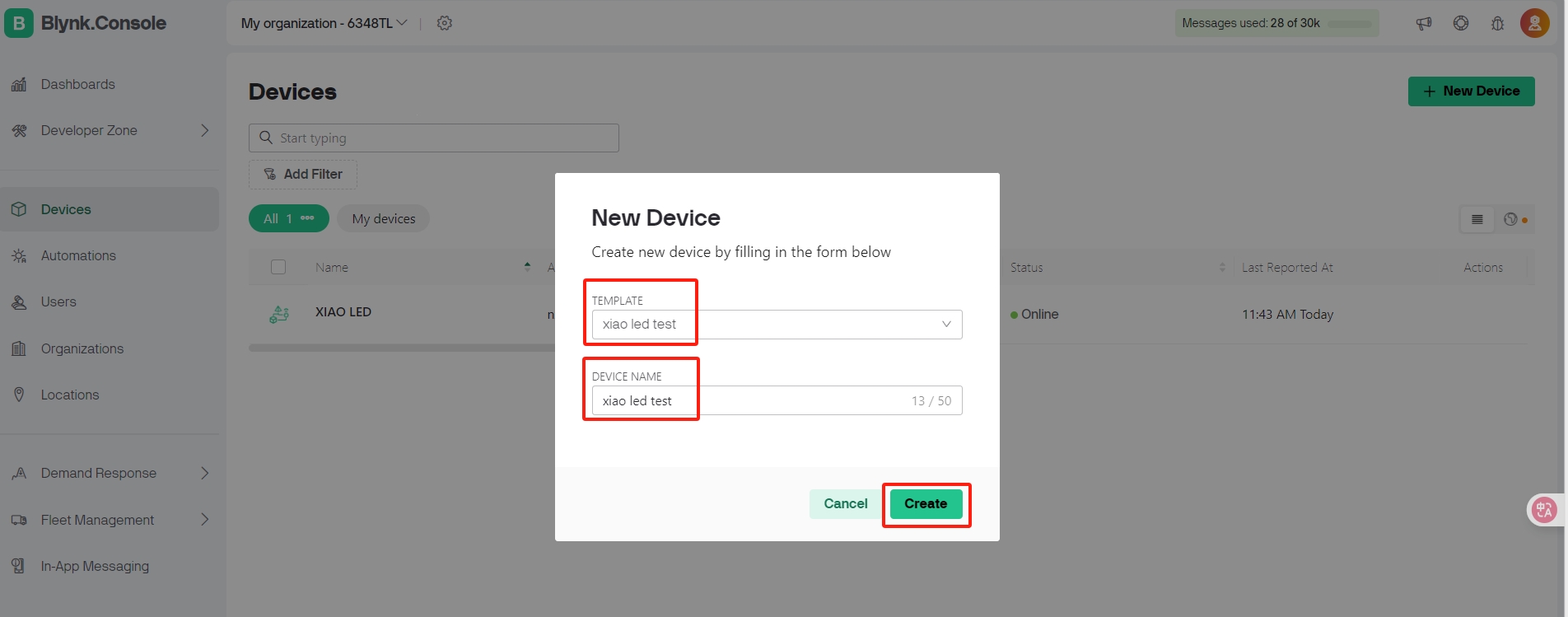This screenshot has width=1568, height=617.
Task: Click the bug report icon
Action: (x=1498, y=23)
